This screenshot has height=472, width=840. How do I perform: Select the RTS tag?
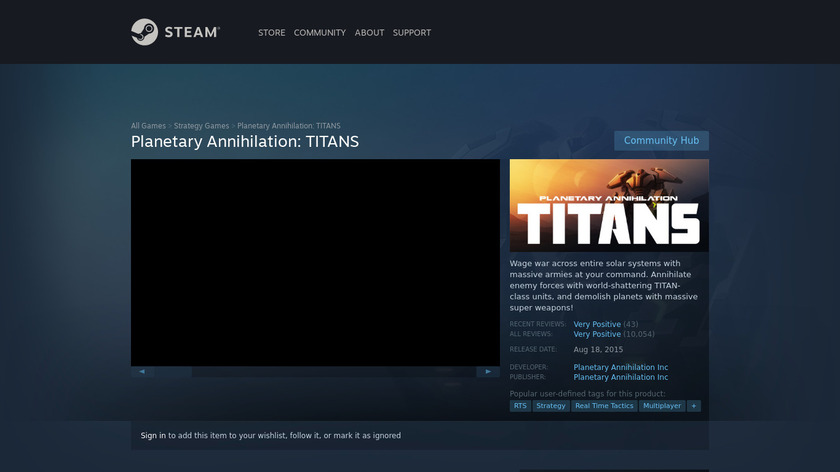[x=520, y=406]
